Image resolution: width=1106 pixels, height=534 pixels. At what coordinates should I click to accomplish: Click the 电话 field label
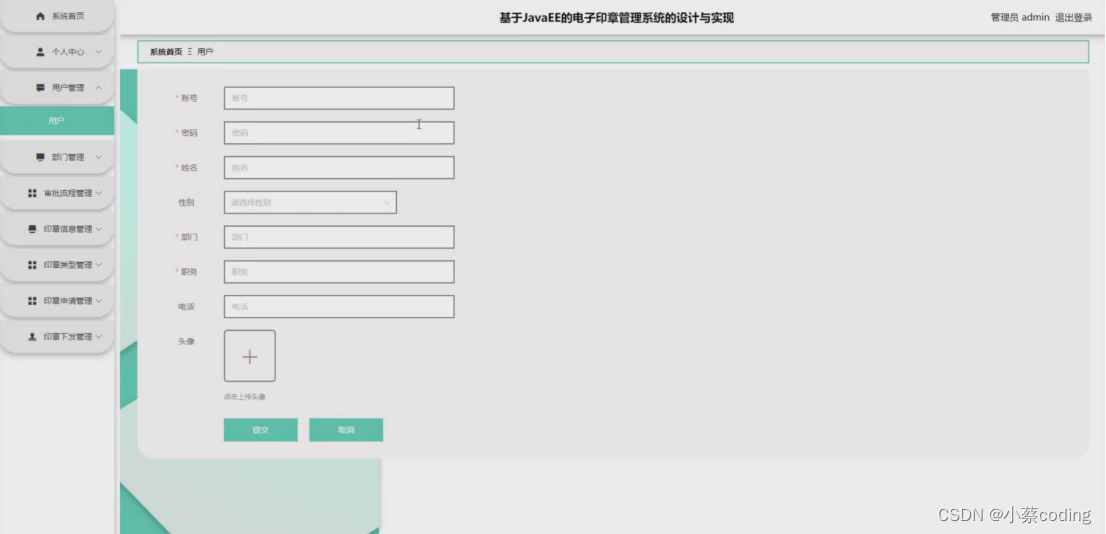point(186,307)
